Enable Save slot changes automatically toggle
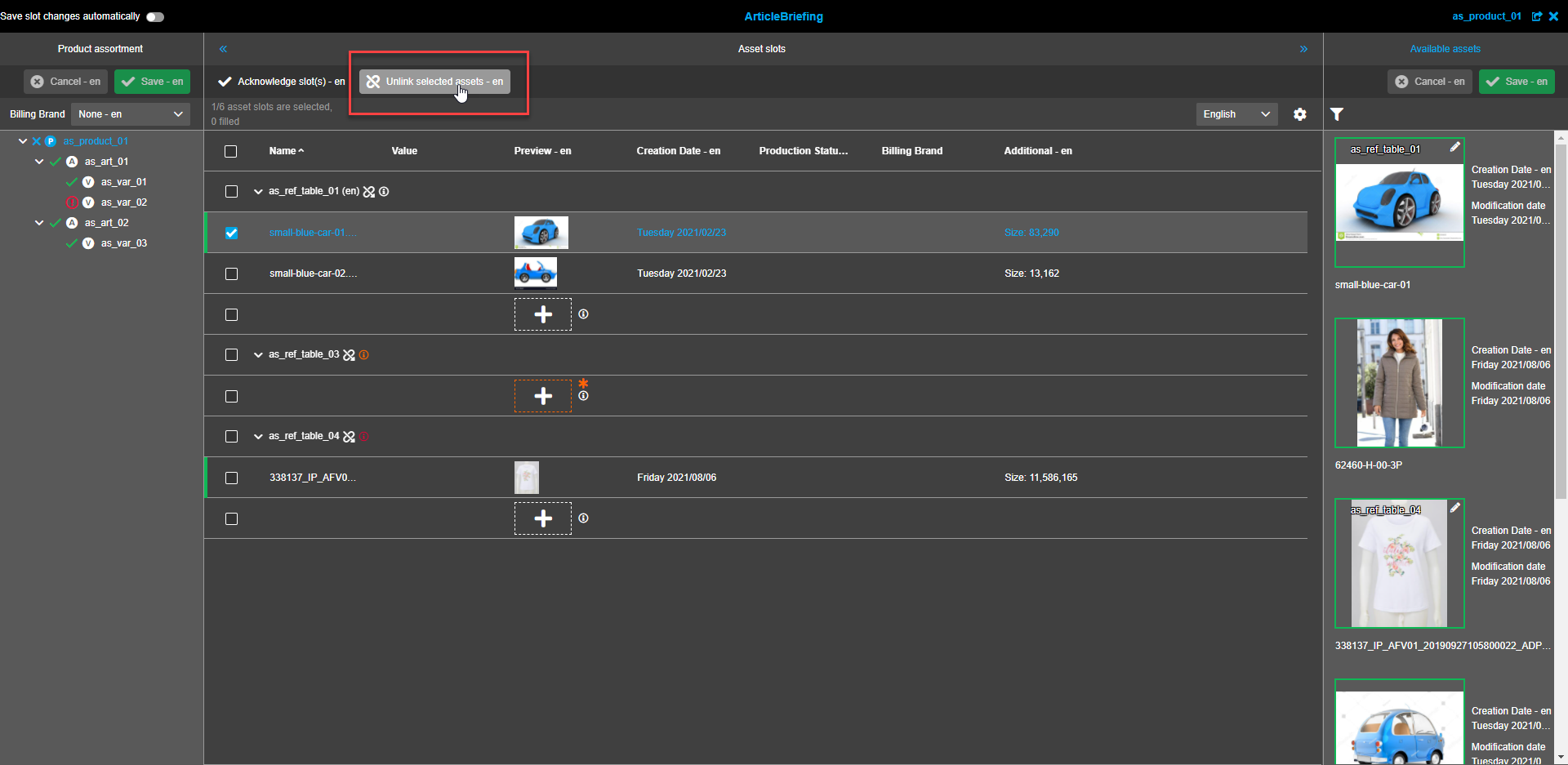This screenshot has height=765, width=1568. click(x=154, y=16)
